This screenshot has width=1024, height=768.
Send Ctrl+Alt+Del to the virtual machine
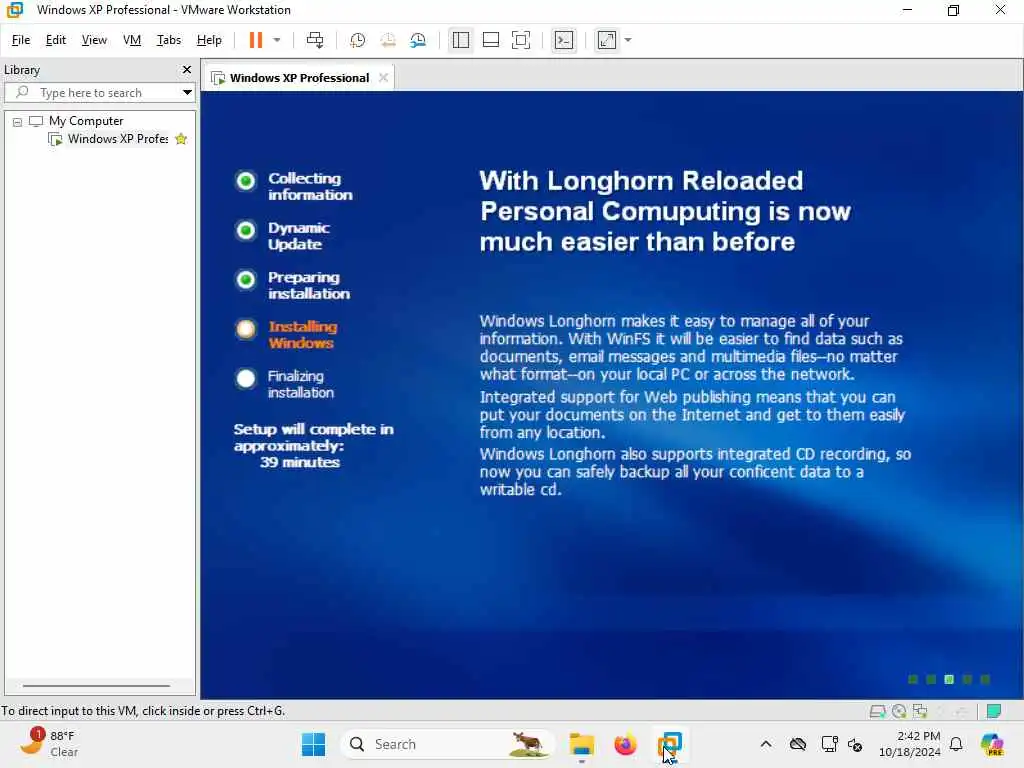(315, 40)
